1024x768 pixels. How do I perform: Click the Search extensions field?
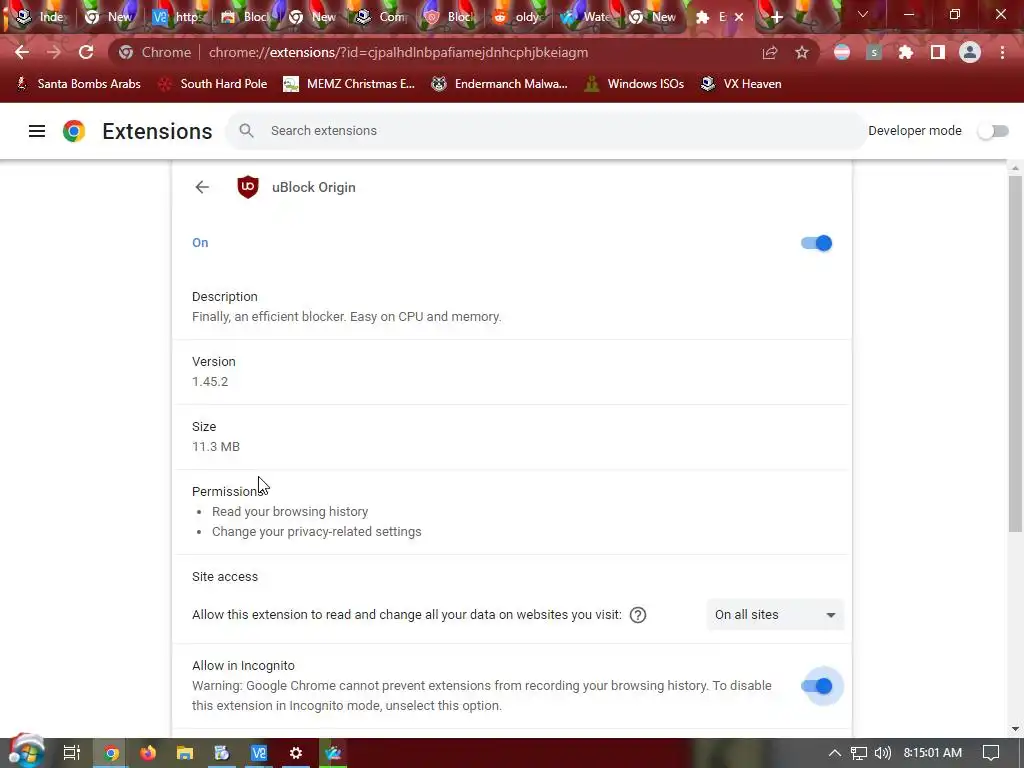[546, 131]
